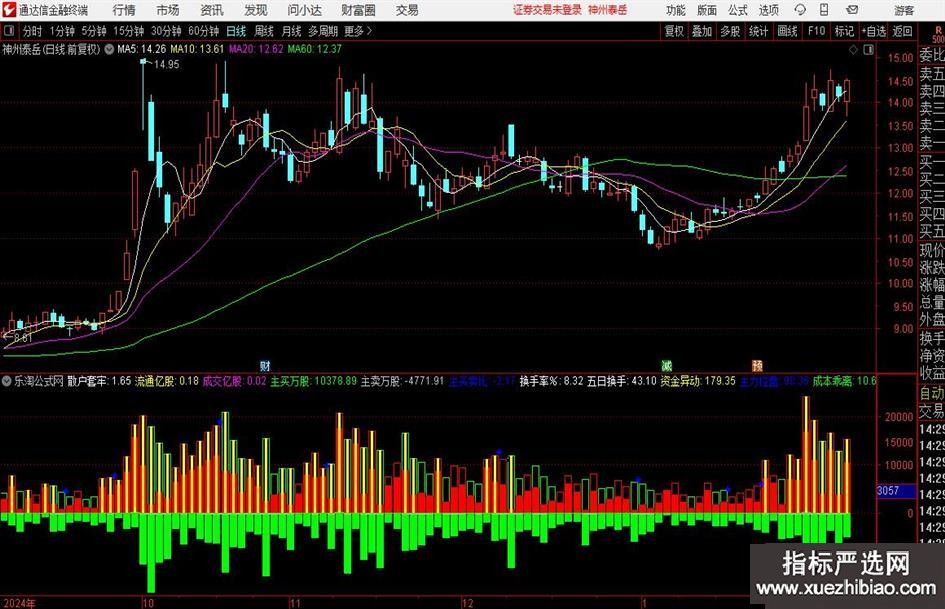Open the 资讯 menu
945x609 pixels.
coord(212,10)
